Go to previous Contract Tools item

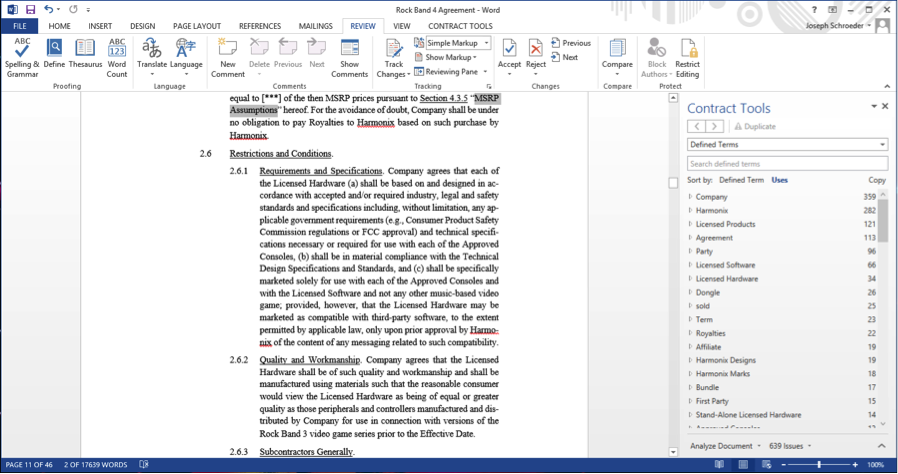coord(696,127)
